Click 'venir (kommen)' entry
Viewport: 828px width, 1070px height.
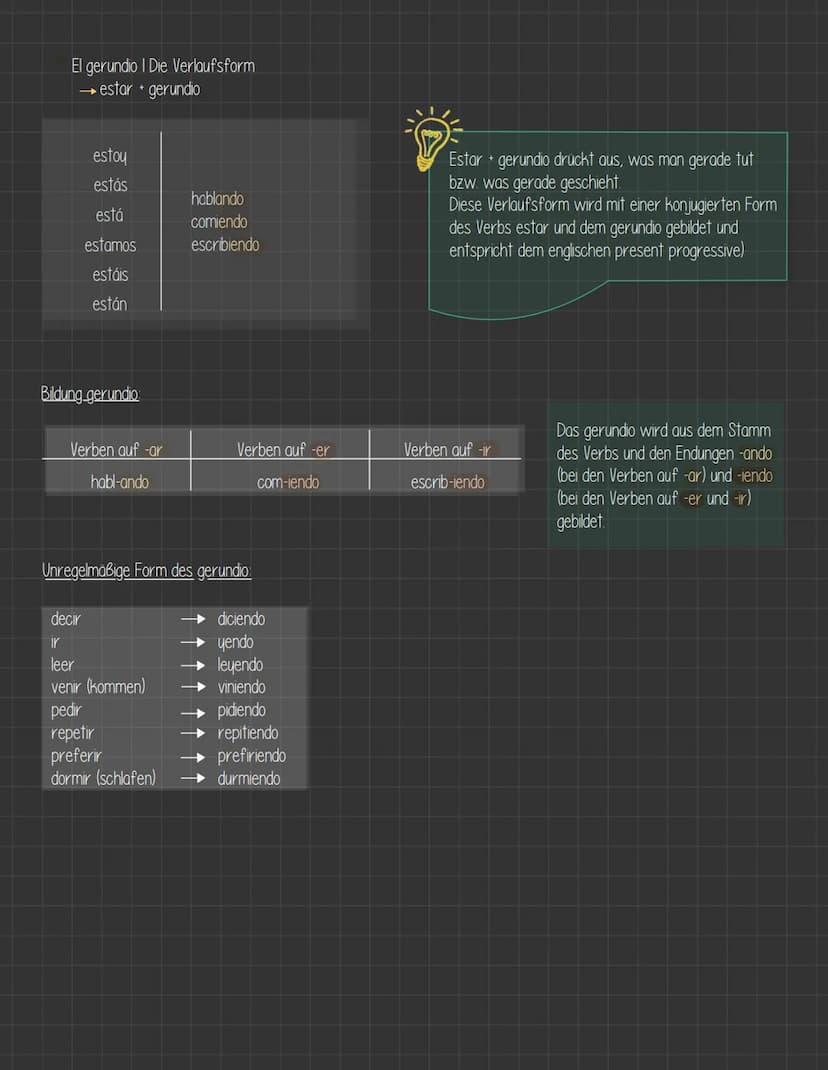tap(98, 687)
